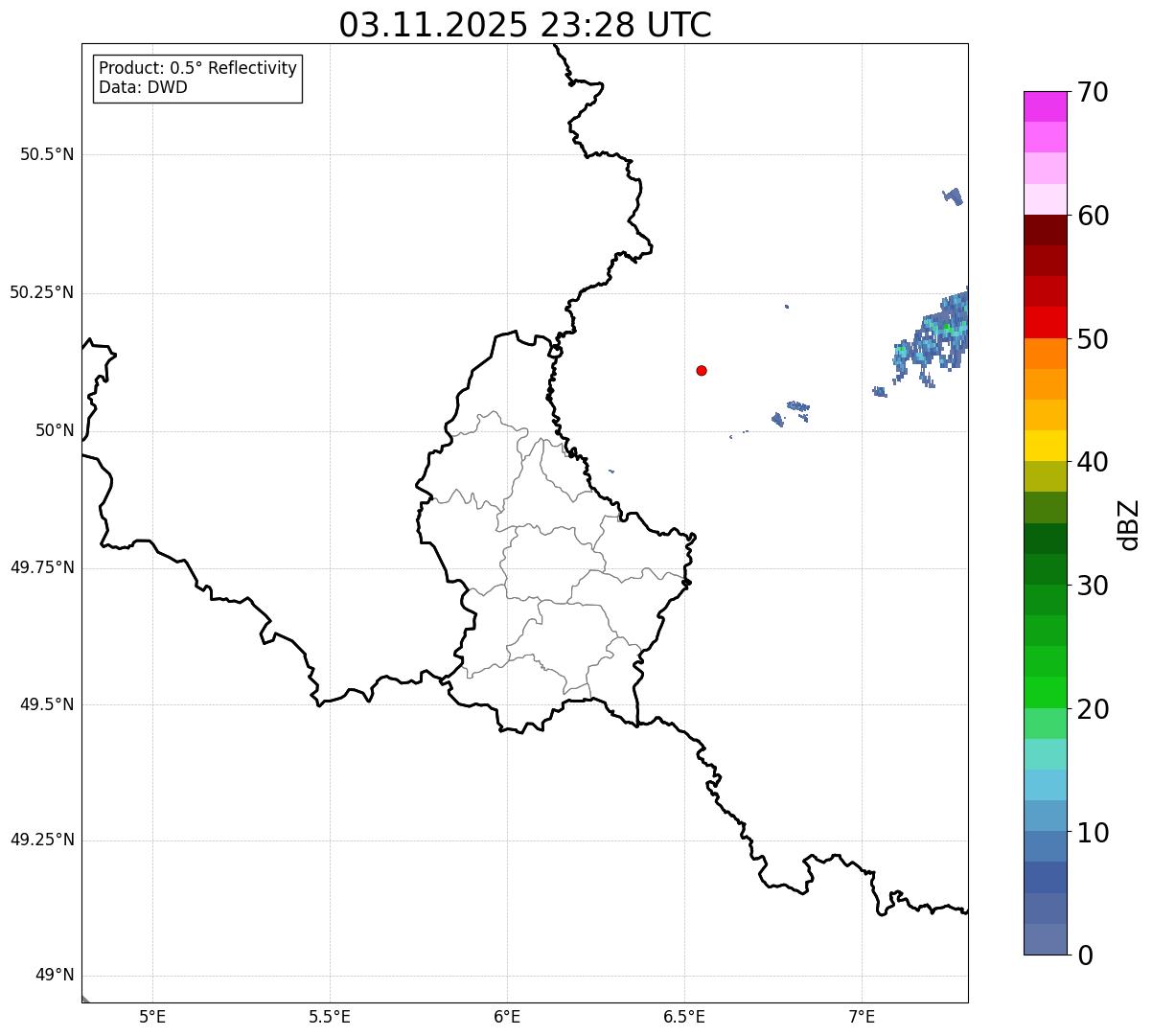
Task: Click the small radar echo near 50.4°N
Action: [954, 196]
